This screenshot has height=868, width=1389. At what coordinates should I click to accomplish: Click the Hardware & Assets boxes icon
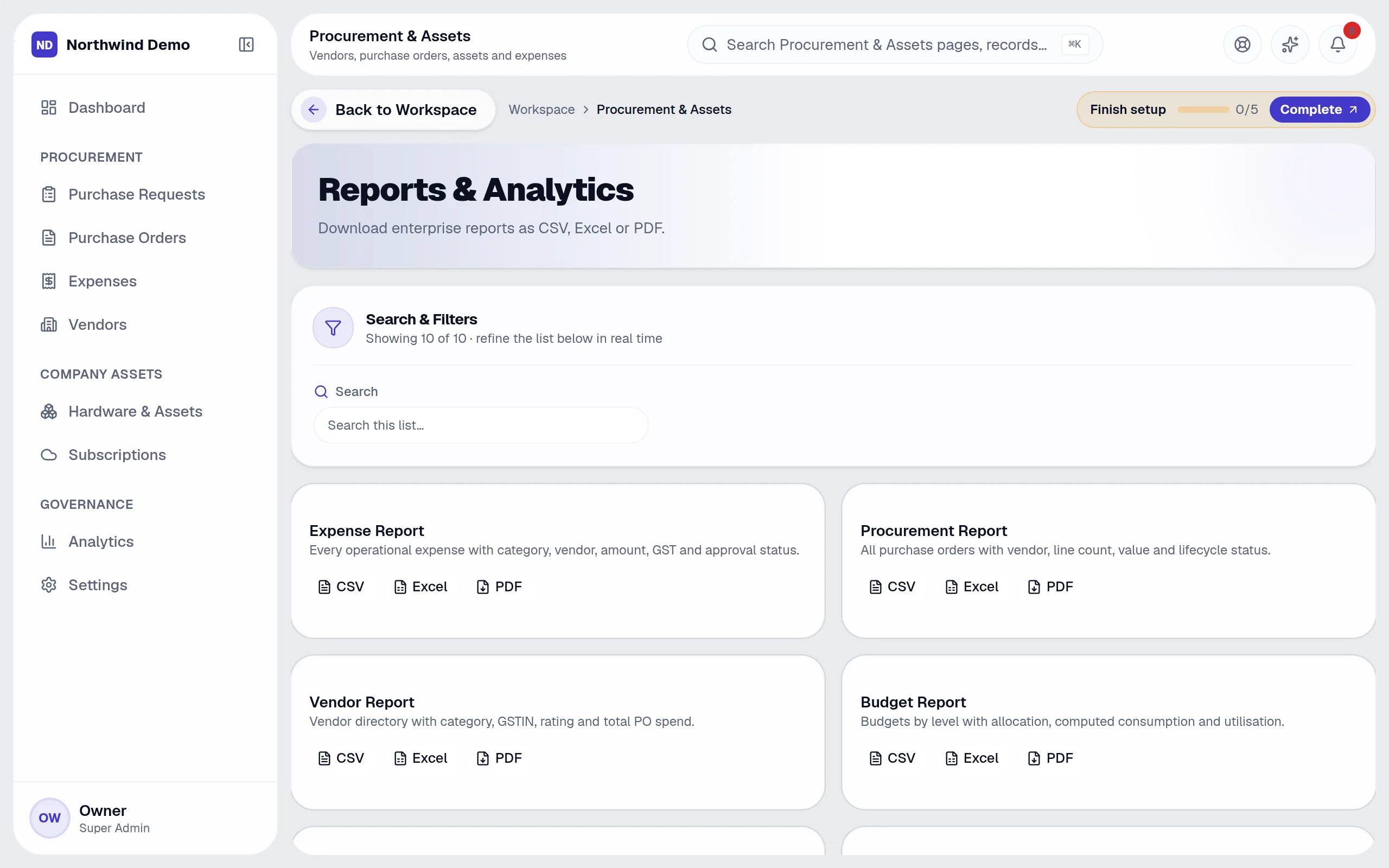(x=49, y=412)
